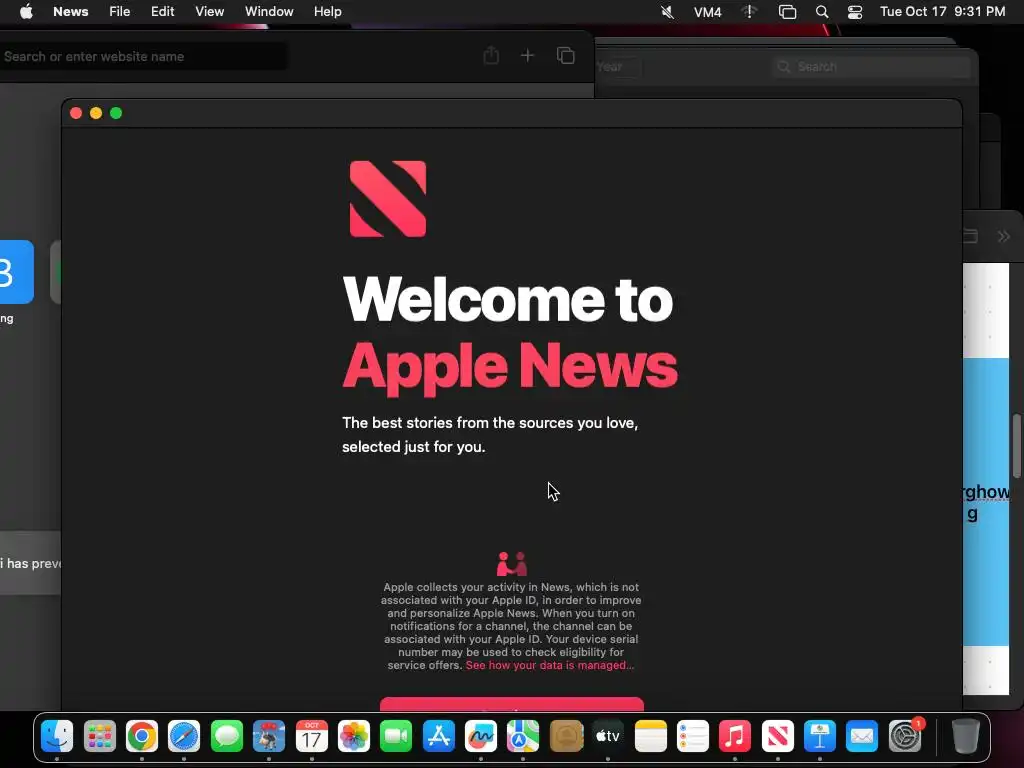This screenshot has width=1024, height=768.
Task: Select the Year tab in background window
Action: pyautogui.click(x=617, y=67)
